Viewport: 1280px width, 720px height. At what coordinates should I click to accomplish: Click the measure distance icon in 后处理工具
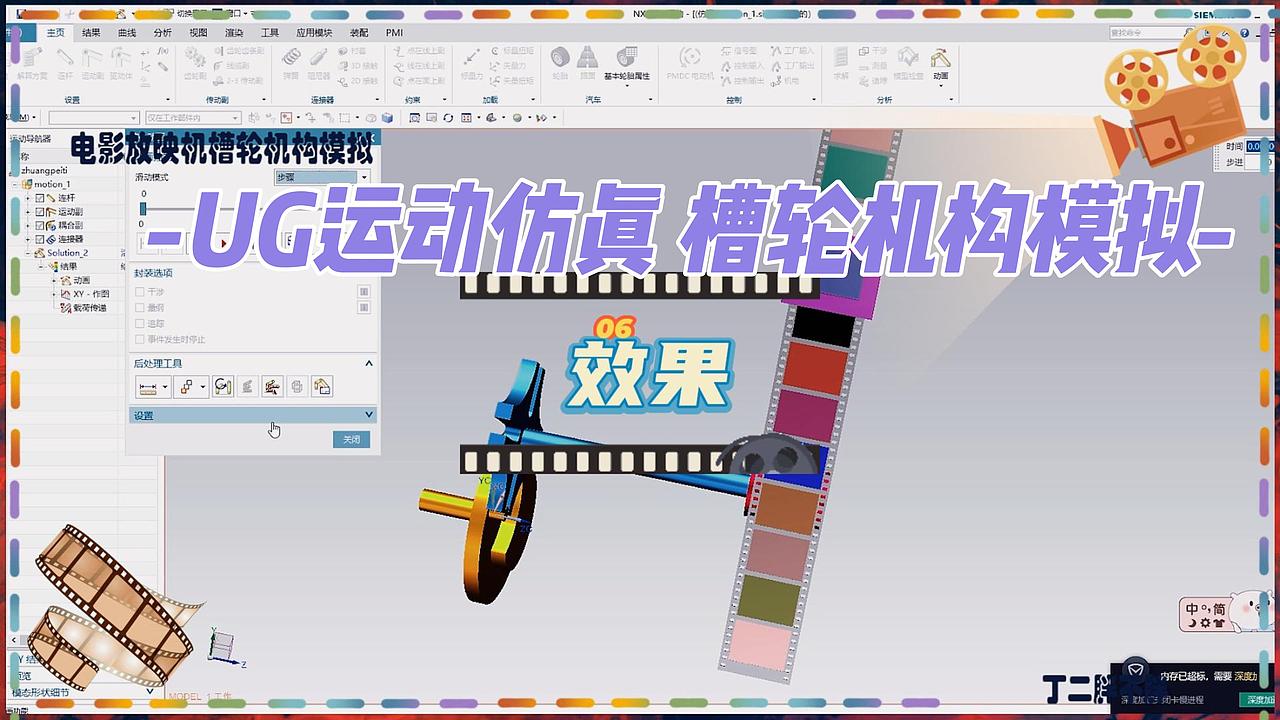point(148,387)
